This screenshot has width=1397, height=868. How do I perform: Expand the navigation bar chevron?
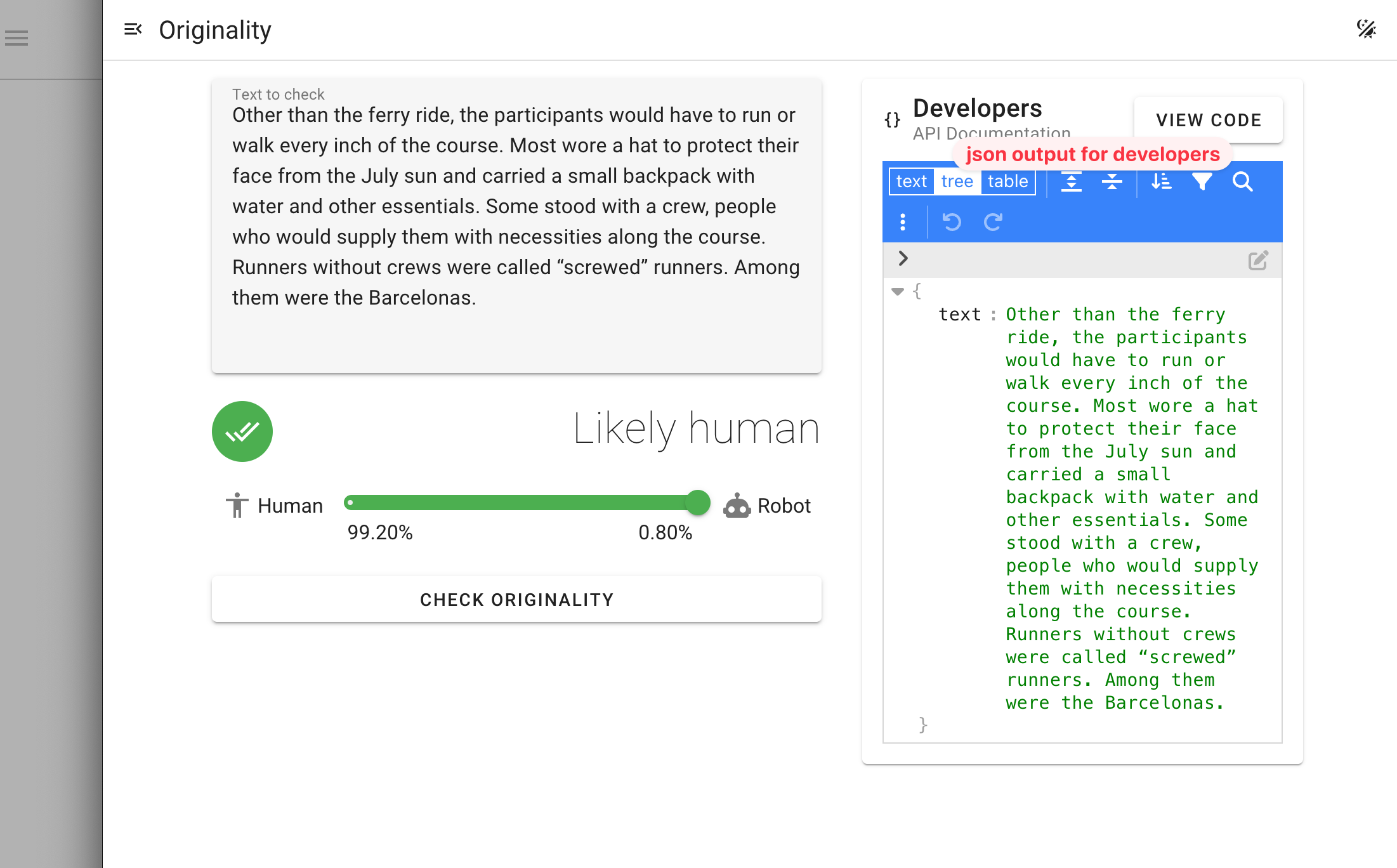click(903, 258)
